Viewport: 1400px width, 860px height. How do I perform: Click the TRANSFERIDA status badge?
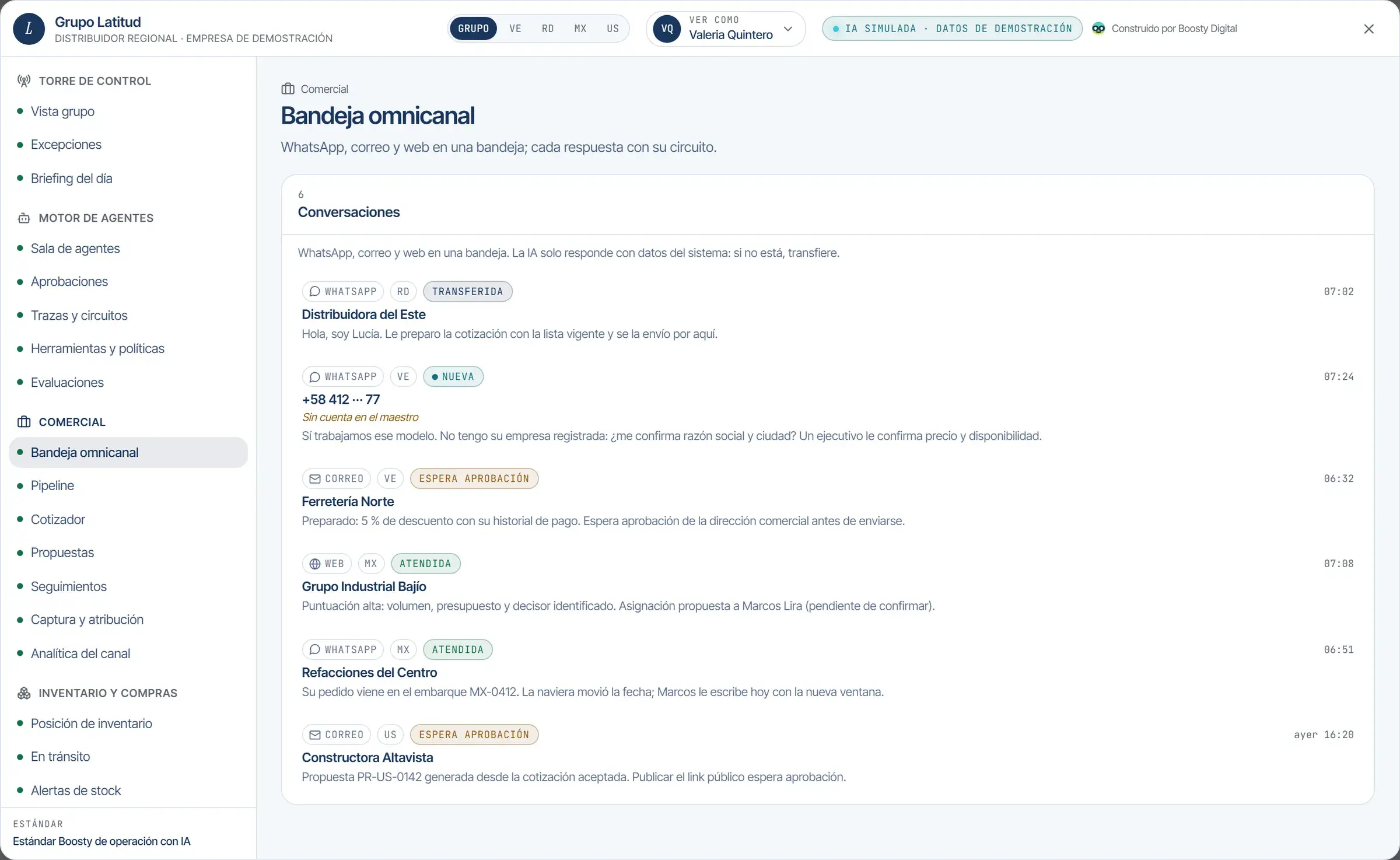(467, 291)
